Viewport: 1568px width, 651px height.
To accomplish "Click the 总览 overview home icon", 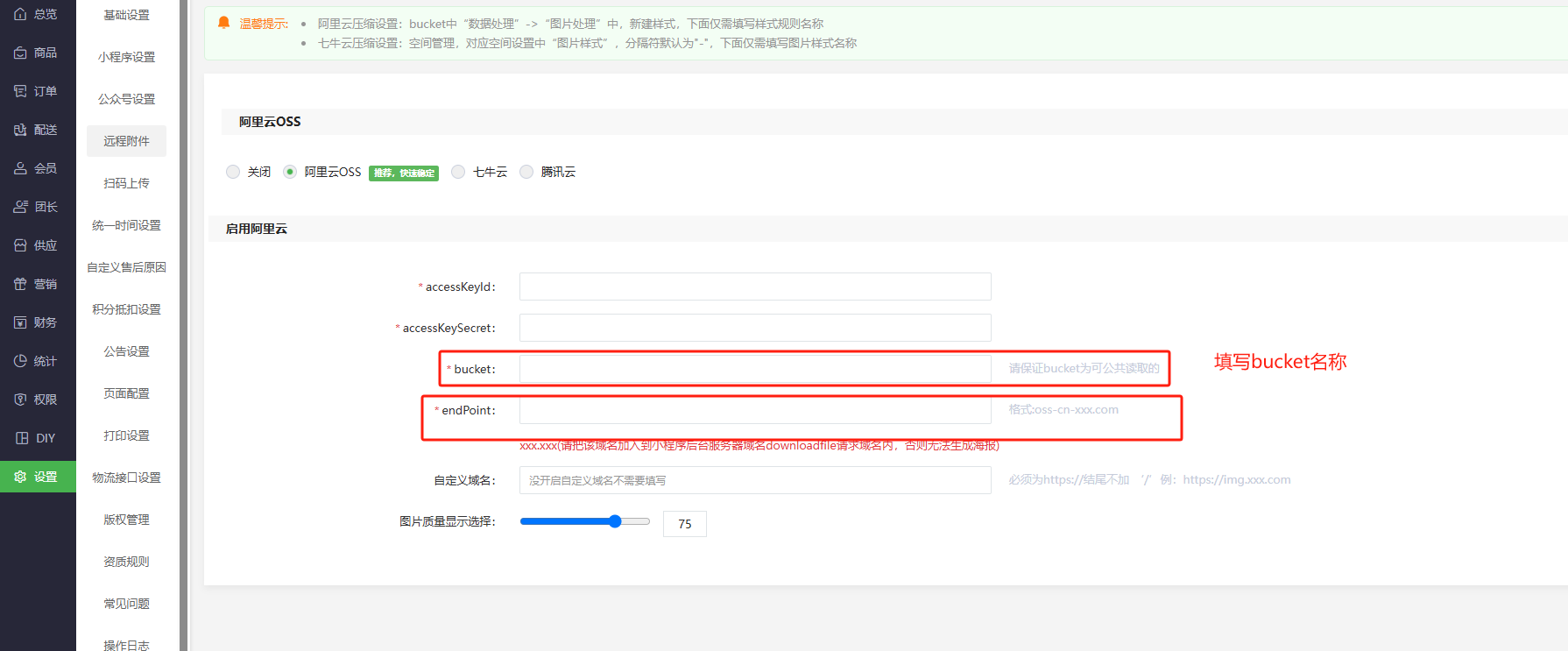I will (x=20, y=14).
